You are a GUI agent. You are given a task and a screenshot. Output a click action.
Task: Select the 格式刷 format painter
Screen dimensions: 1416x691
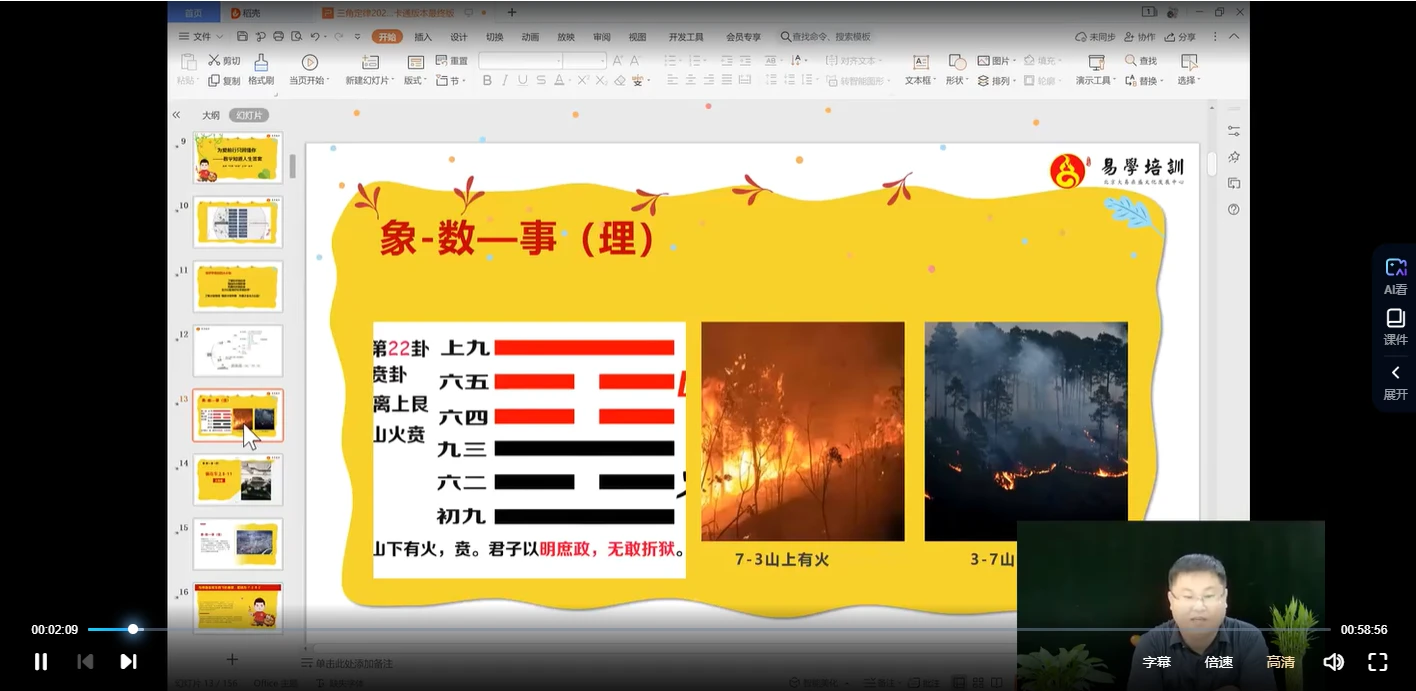261,69
